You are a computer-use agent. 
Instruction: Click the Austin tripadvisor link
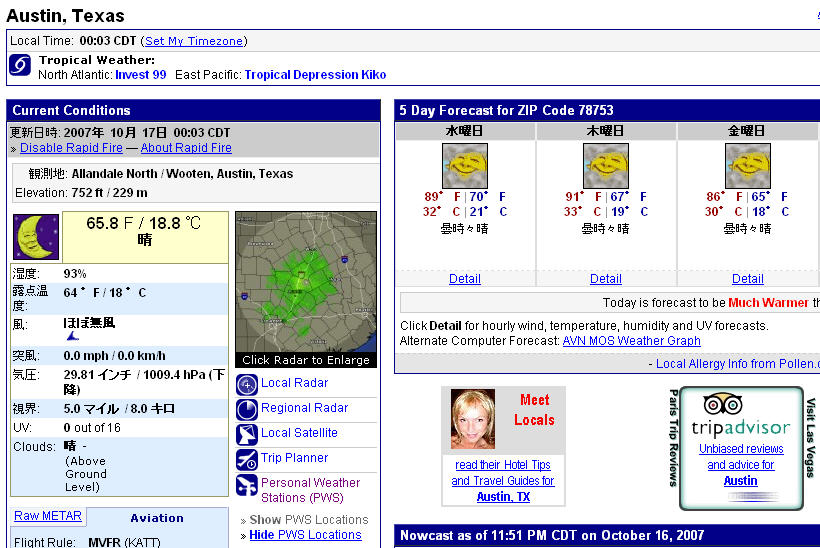pos(741,481)
